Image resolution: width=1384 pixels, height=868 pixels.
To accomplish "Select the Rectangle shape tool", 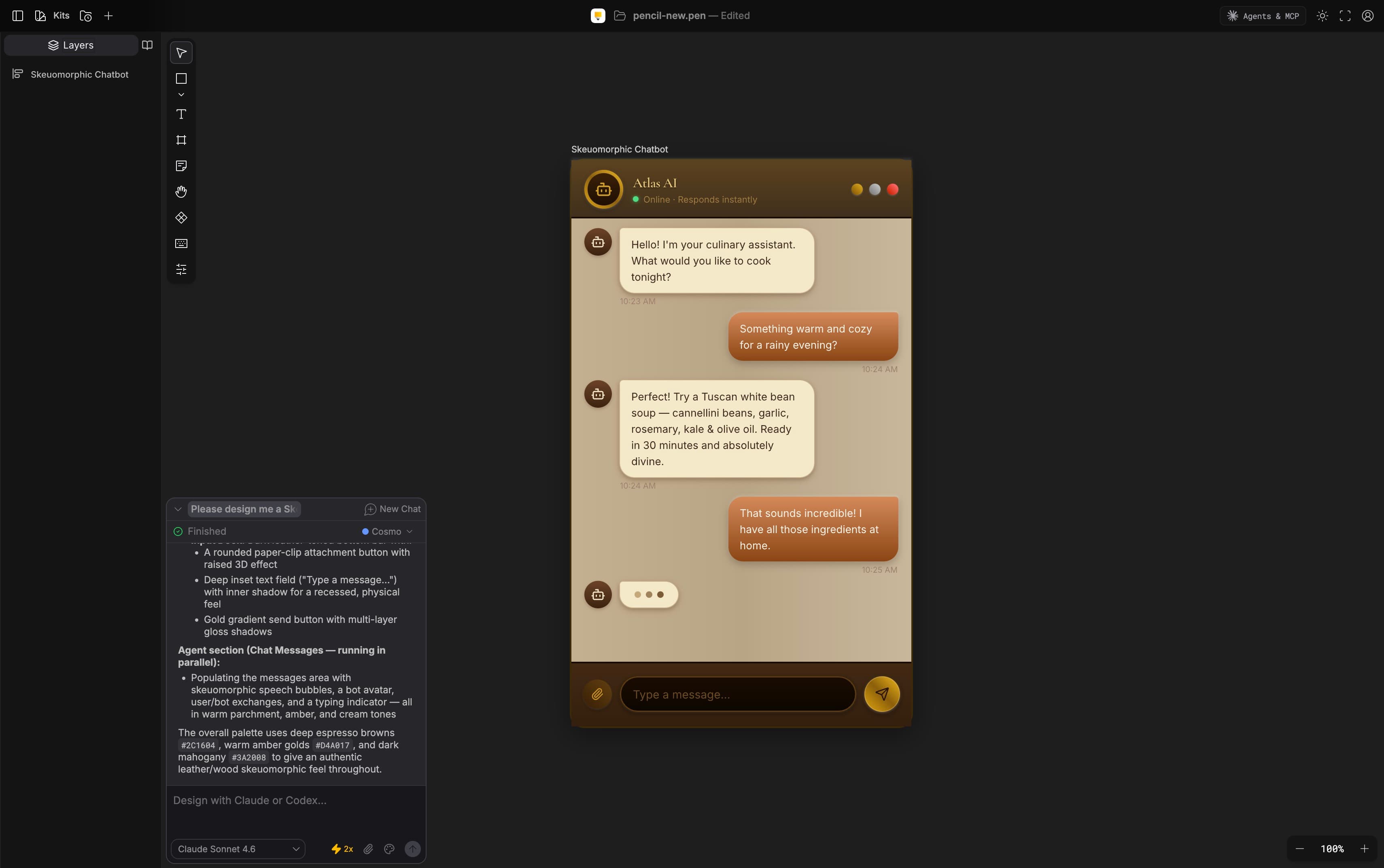I will [181, 78].
